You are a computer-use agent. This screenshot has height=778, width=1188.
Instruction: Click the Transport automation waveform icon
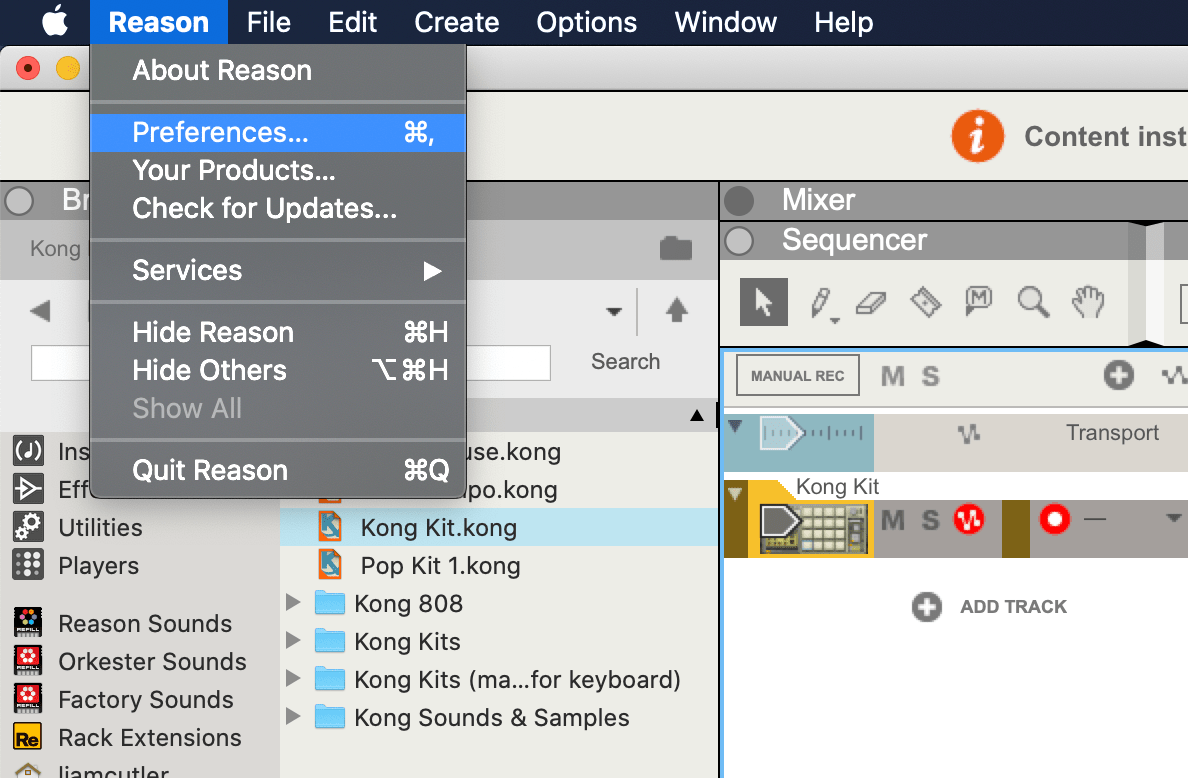(x=968, y=433)
